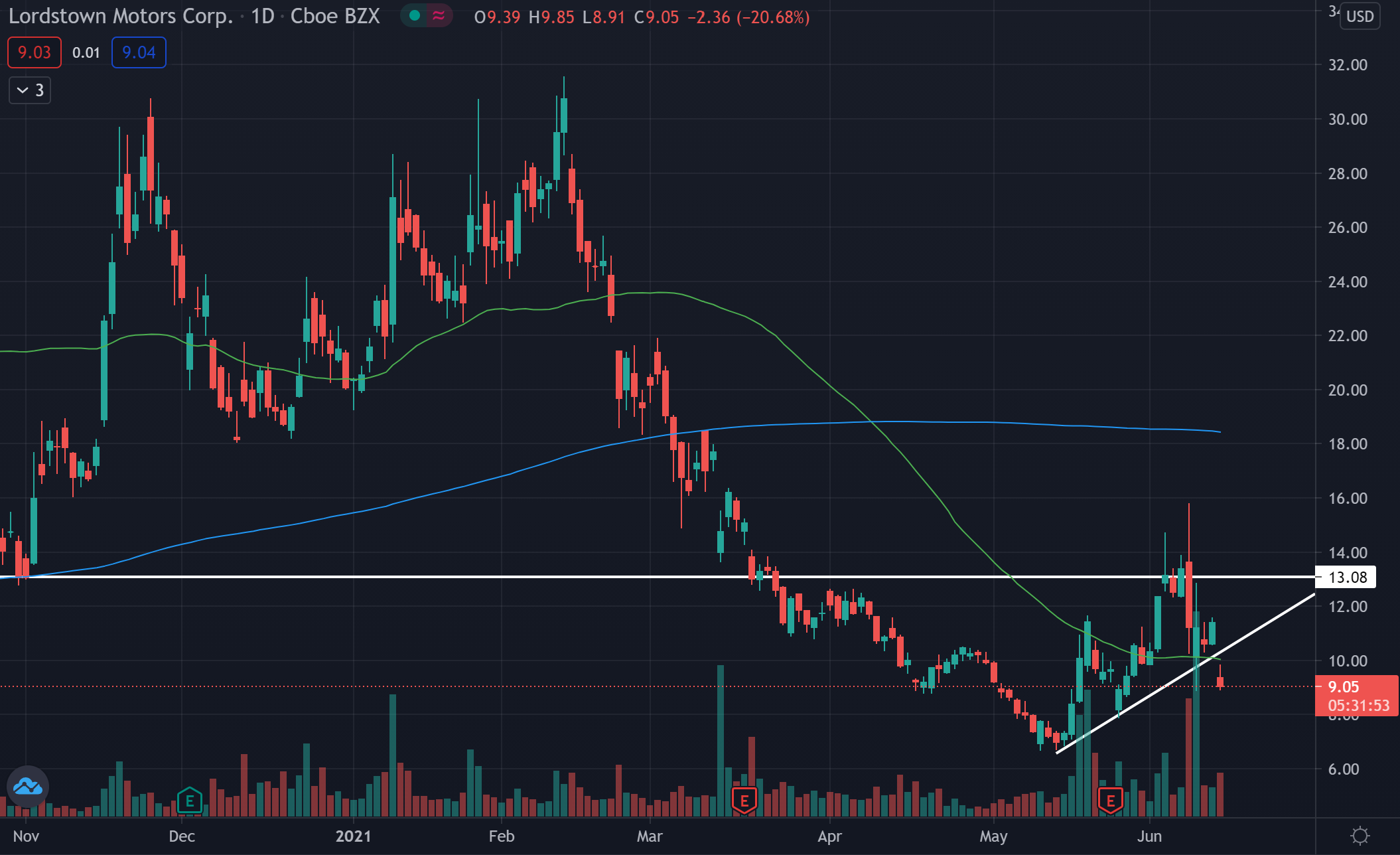Click the Dec label on time axis
Image resolution: width=1400 pixels, height=855 pixels.
182,836
